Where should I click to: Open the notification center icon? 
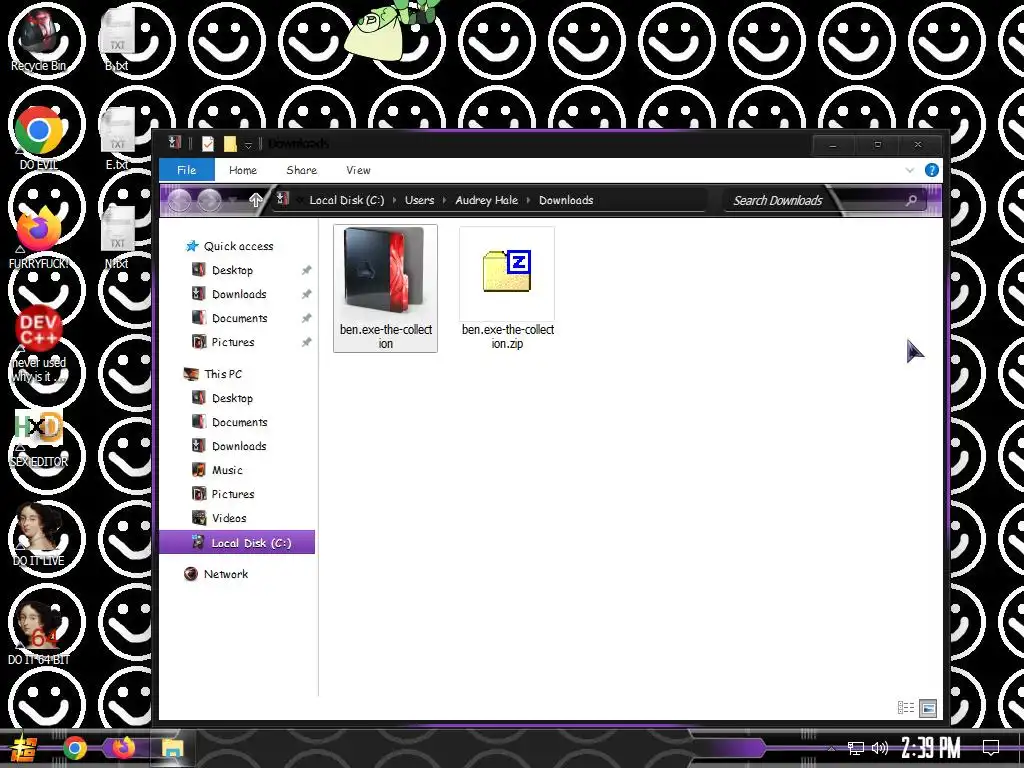point(991,748)
